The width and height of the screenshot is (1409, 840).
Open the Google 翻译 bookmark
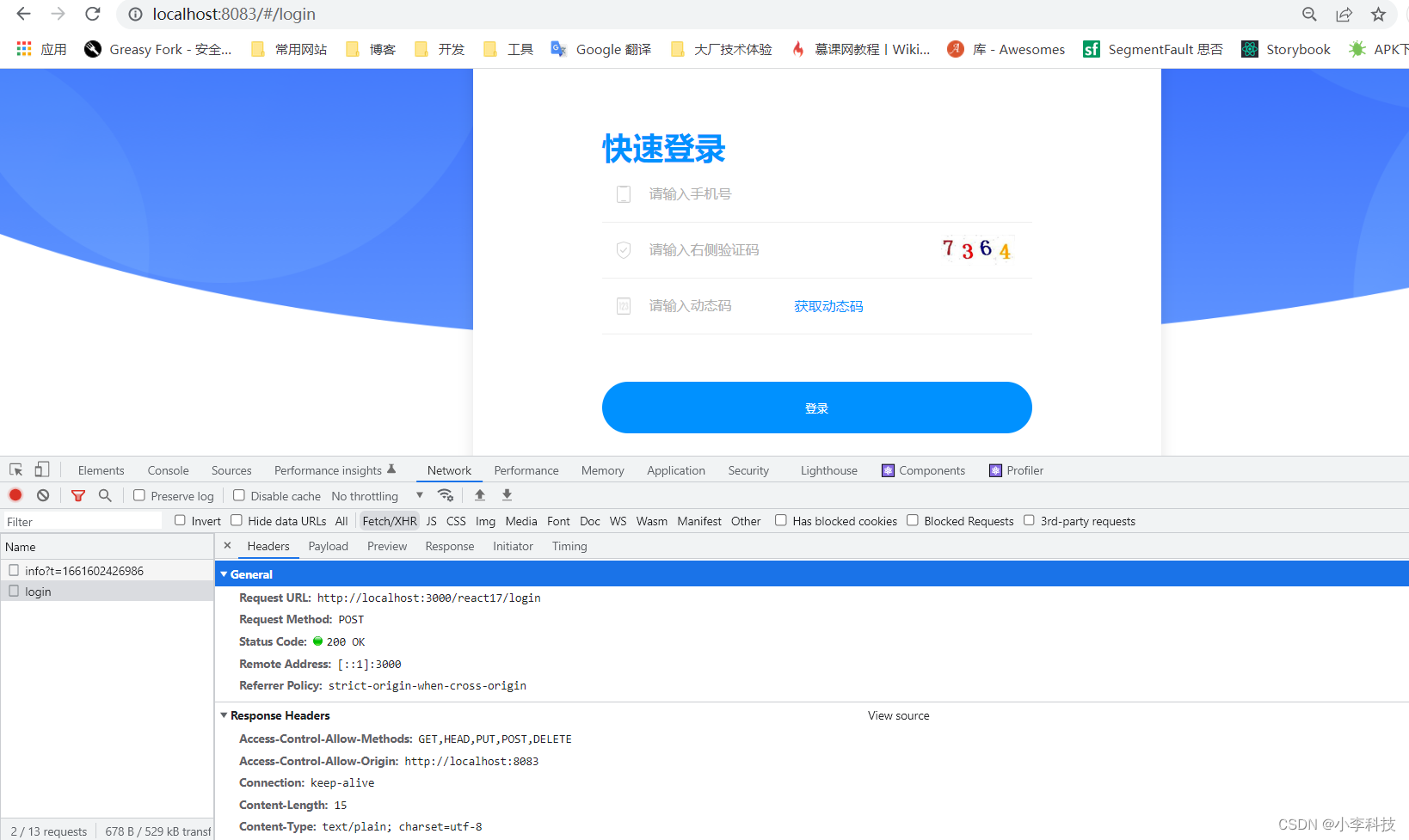pyautogui.click(x=601, y=49)
